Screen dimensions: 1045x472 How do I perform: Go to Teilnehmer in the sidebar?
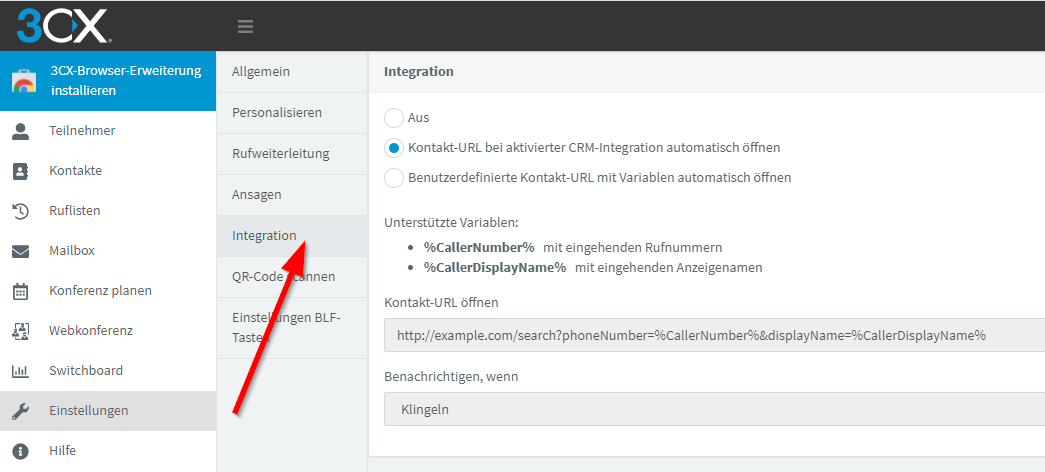(x=108, y=131)
